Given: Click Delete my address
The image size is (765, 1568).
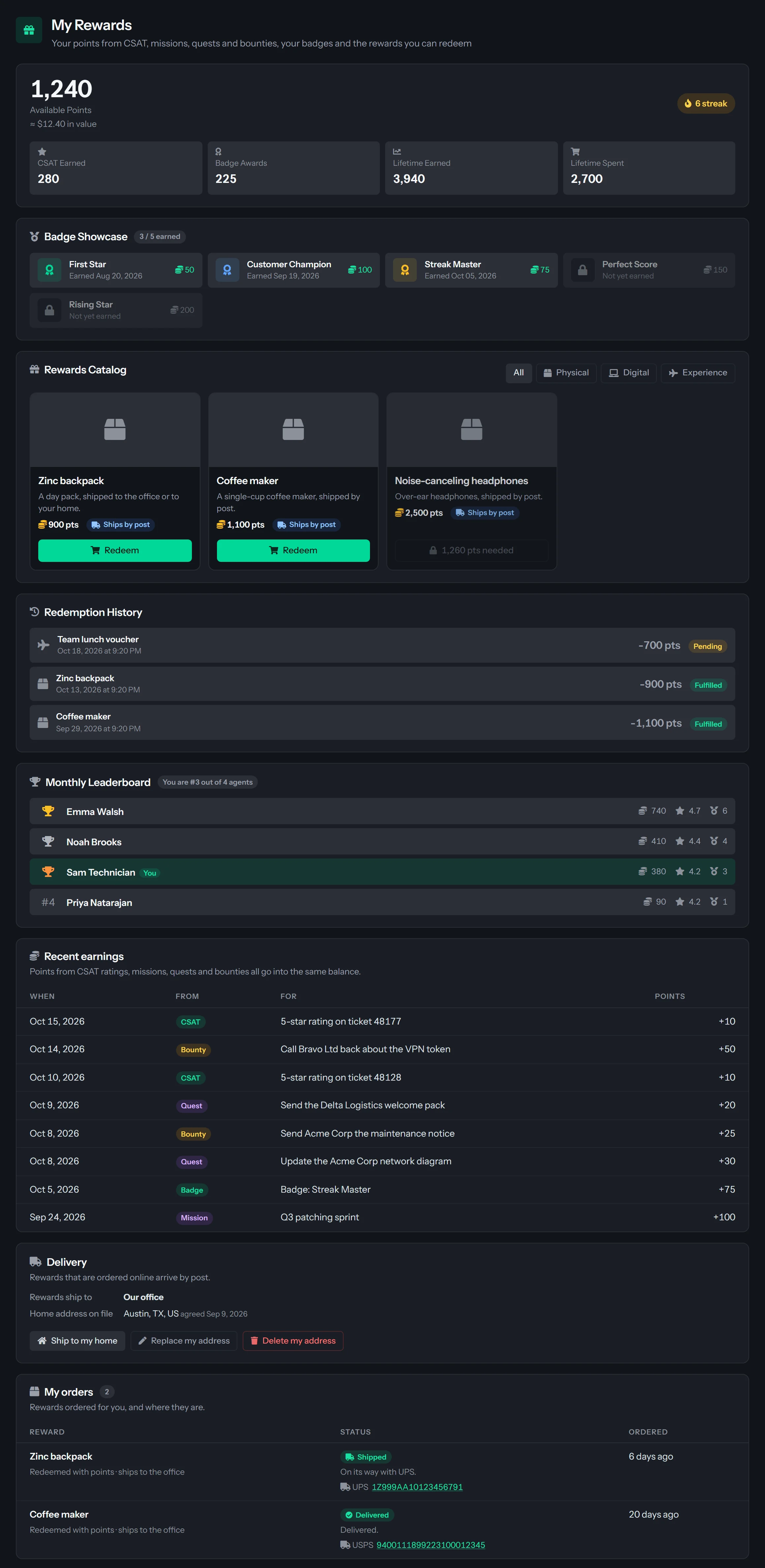Looking at the screenshot, I should point(293,1340).
